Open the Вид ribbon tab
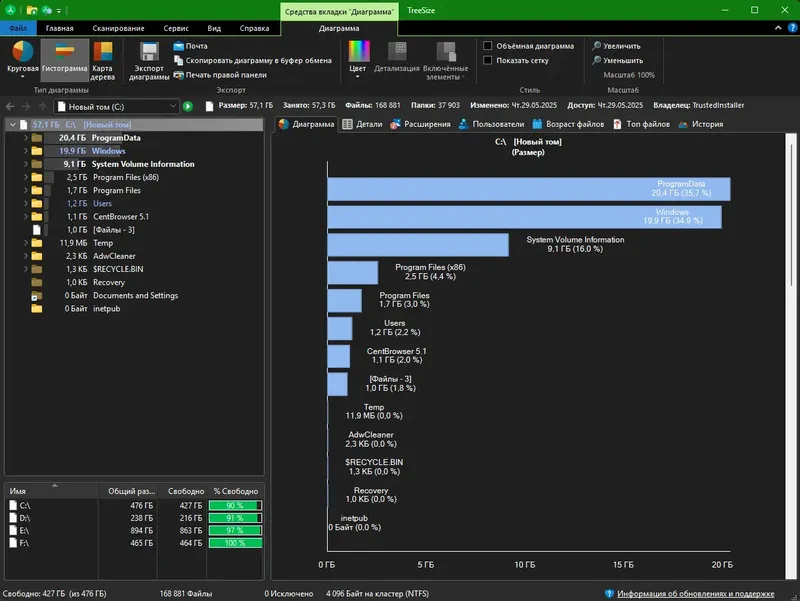 click(x=214, y=28)
